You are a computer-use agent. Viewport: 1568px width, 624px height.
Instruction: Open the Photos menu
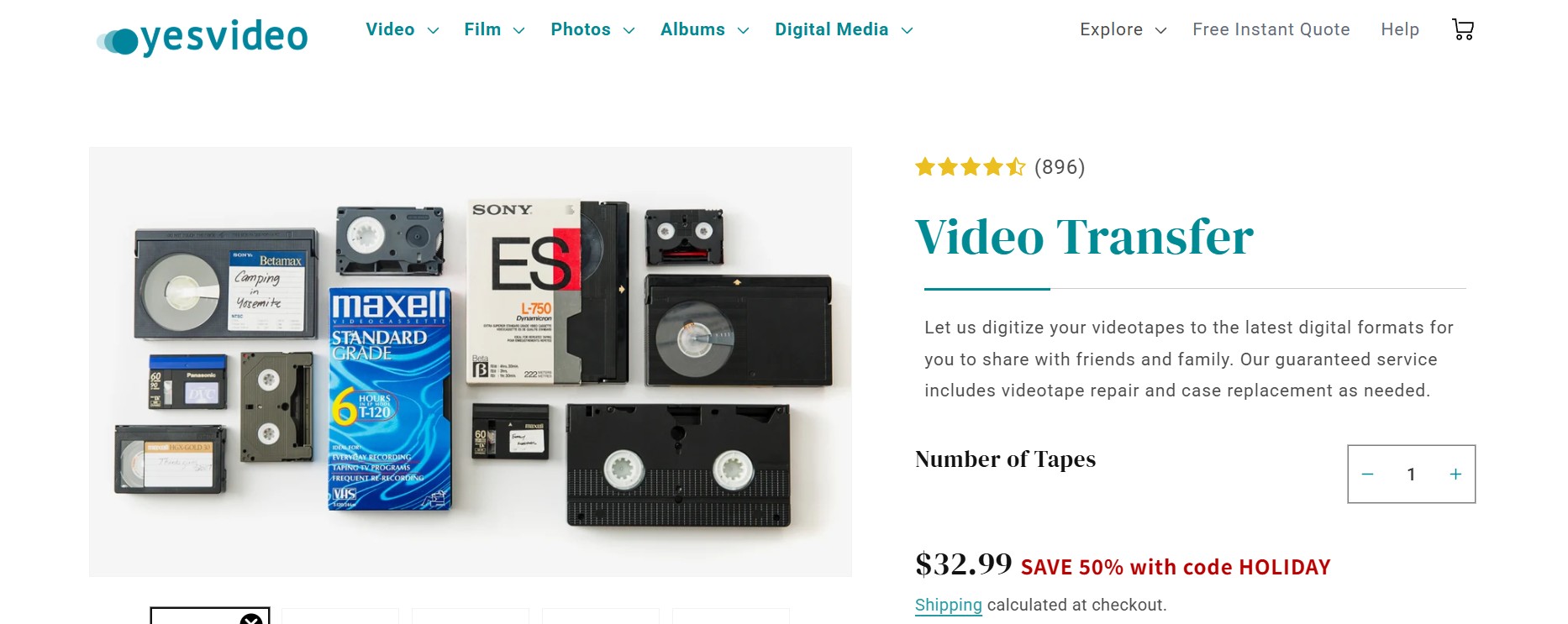pos(581,29)
